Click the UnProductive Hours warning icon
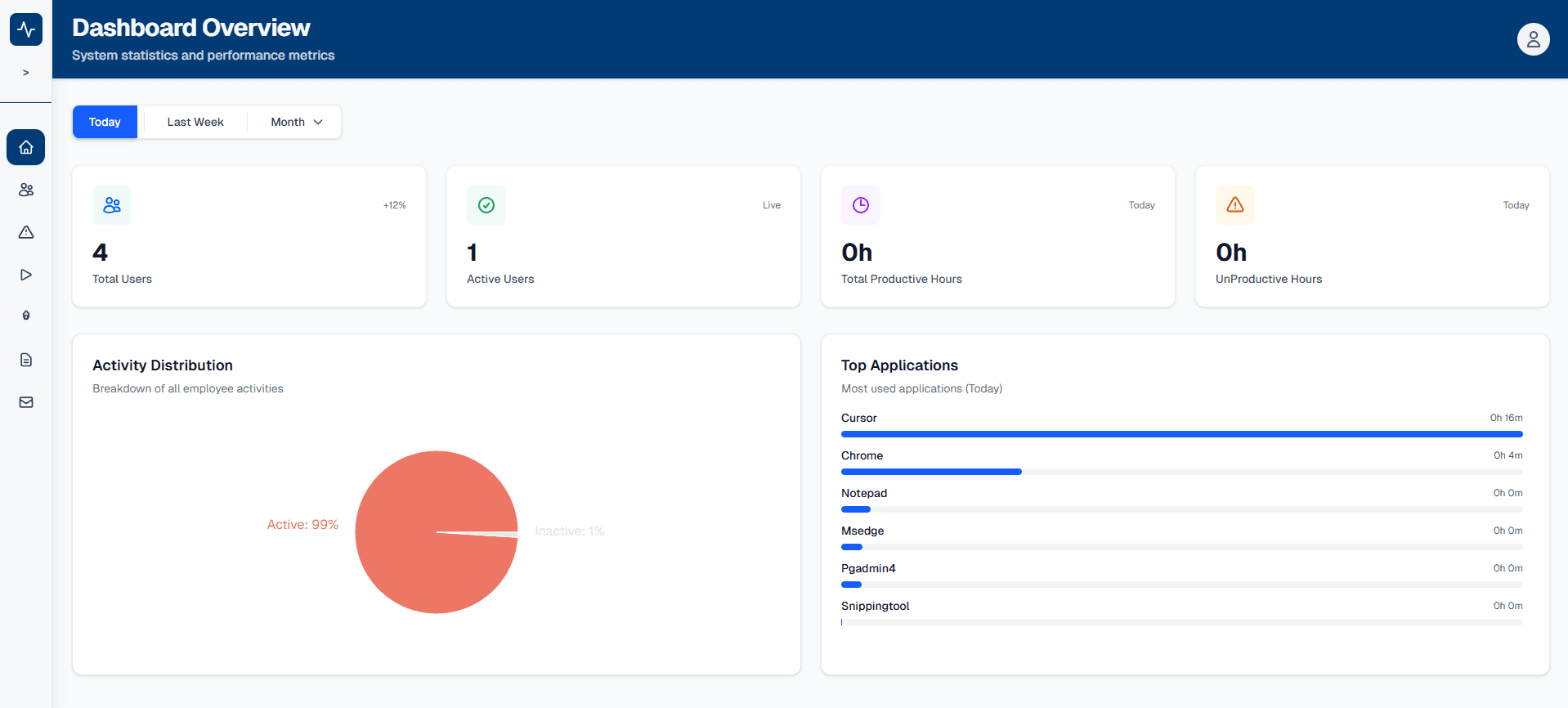 point(1235,205)
